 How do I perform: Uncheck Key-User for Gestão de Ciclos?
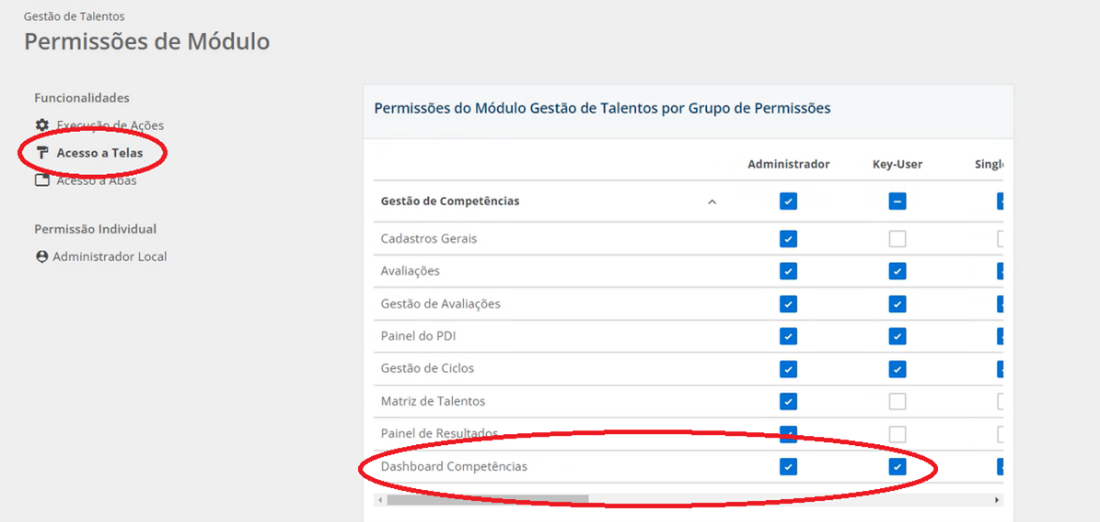(897, 369)
